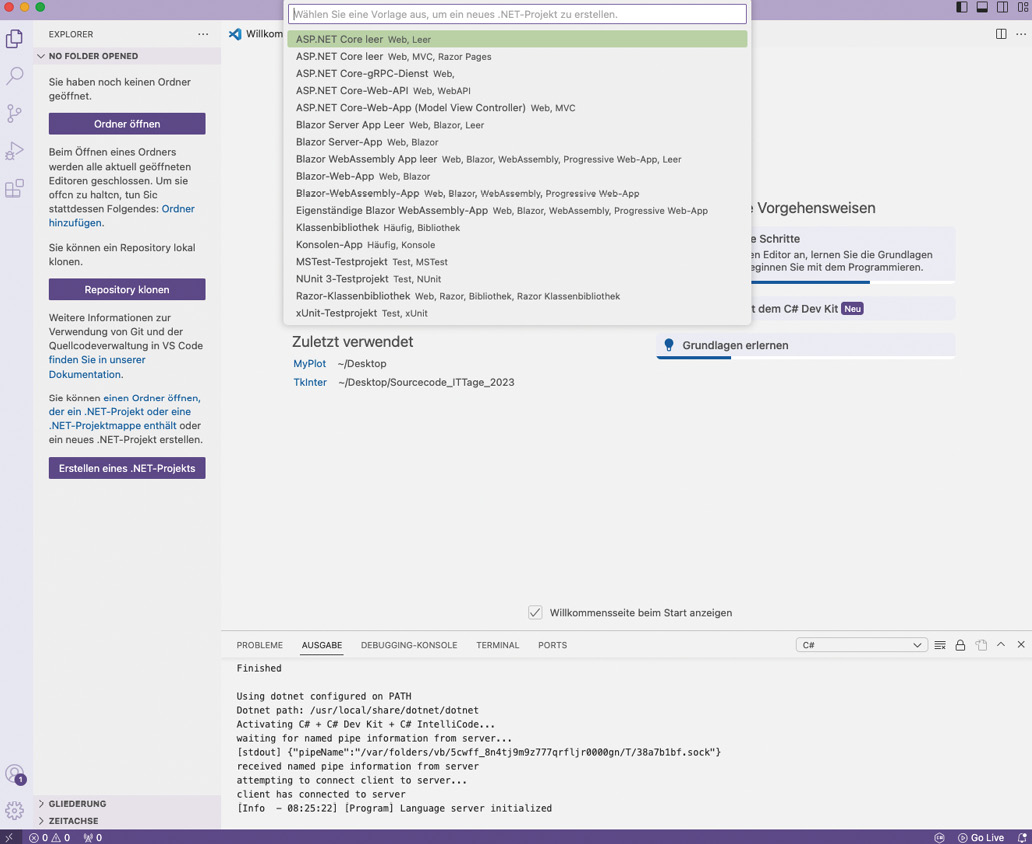
Task: Open Explorer more actions ellipsis
Action: pos(203,34)
